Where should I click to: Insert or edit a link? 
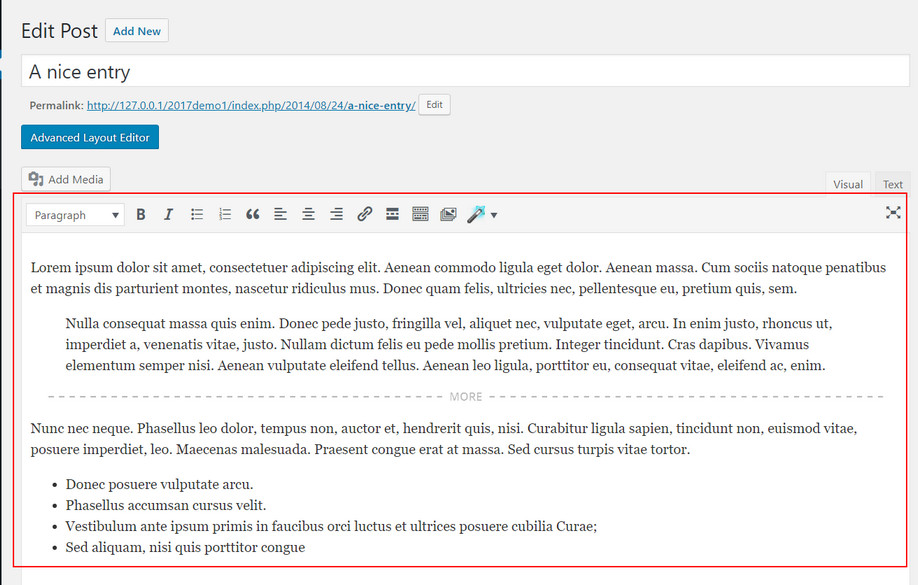pyautogui.click(x=364, y=214)
